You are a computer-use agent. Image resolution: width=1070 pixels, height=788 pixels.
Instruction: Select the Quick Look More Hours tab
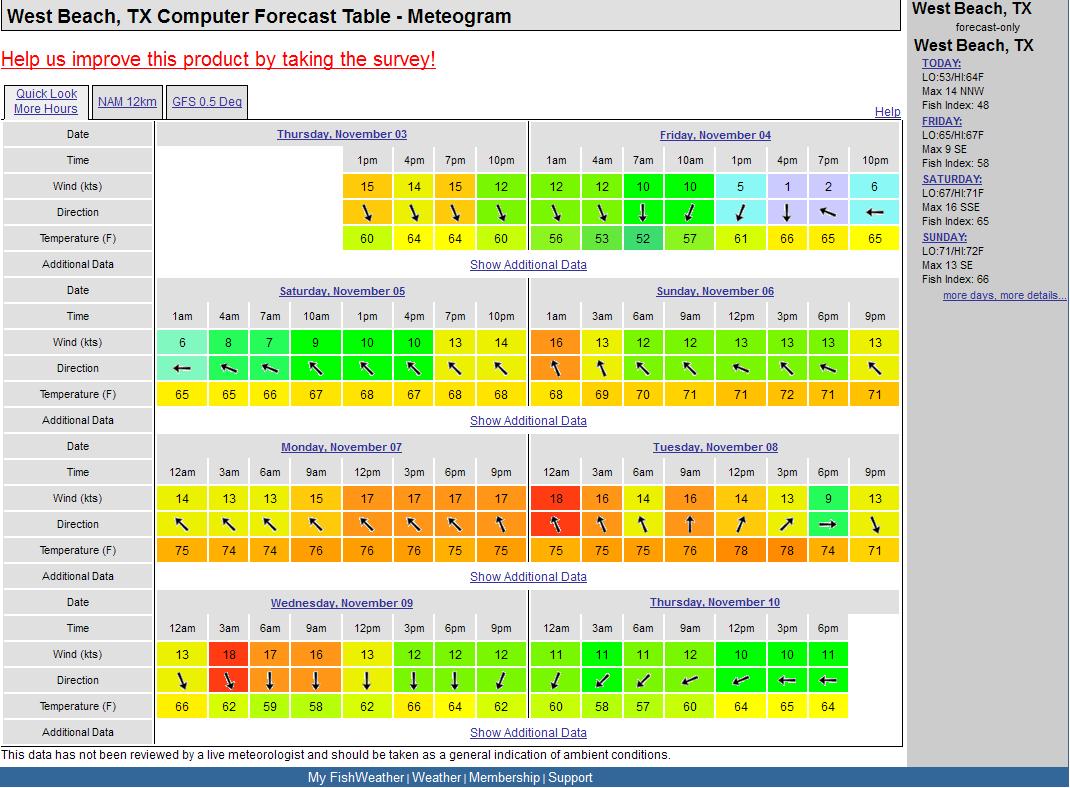click(x=46, y=101)
